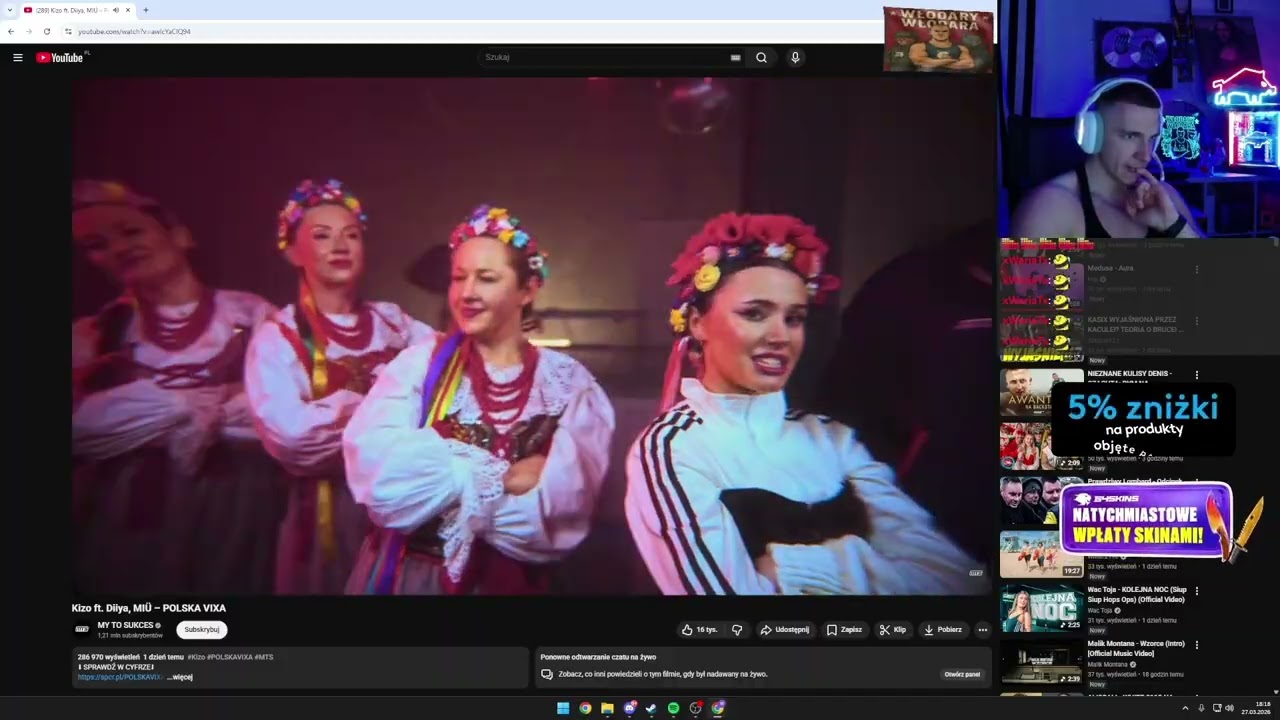Screen dimensions: 1280x720
Task: Open the YouTube hamburger guide menu
Action: tap(17, 58)
